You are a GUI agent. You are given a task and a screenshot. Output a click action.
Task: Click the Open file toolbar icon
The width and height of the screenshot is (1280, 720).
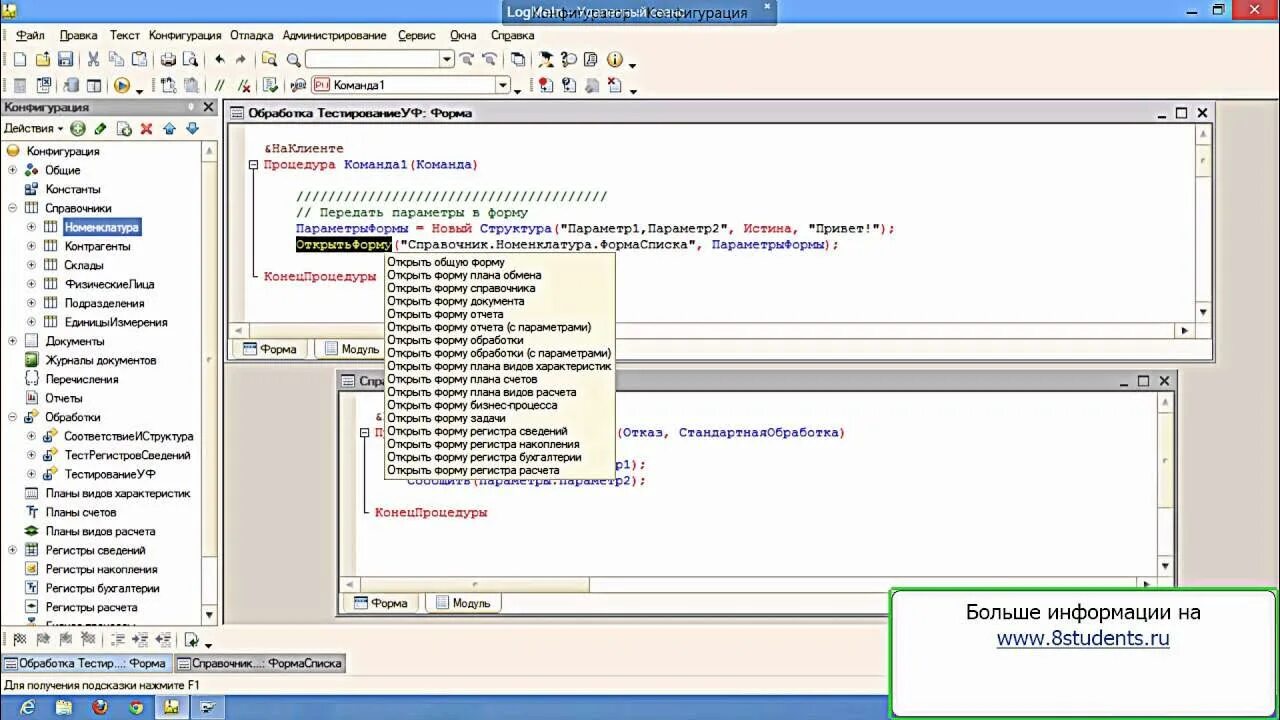(42, 60)
